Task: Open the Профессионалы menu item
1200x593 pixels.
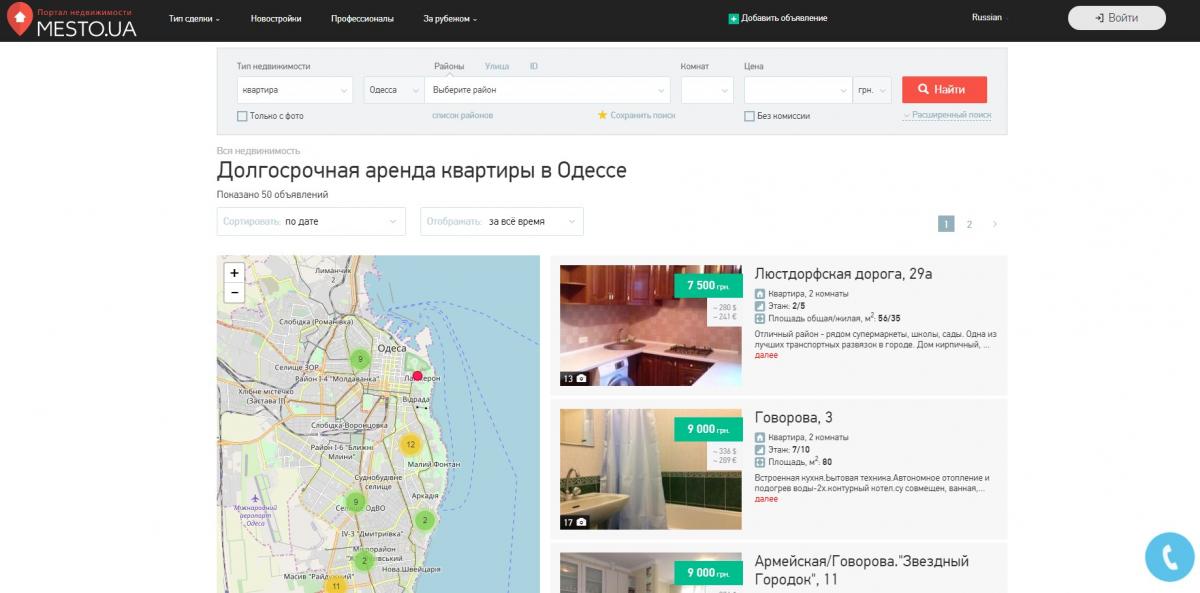Action: tap(362, 19)
